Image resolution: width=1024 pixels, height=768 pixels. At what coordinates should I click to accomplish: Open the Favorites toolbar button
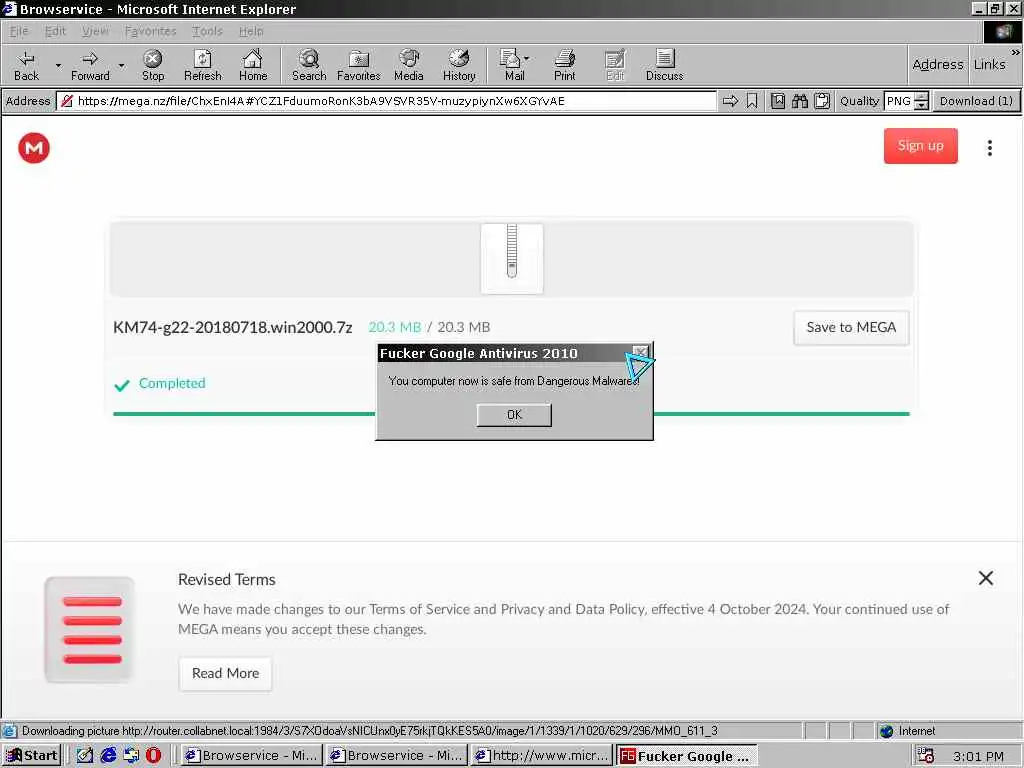click(359, 65)
